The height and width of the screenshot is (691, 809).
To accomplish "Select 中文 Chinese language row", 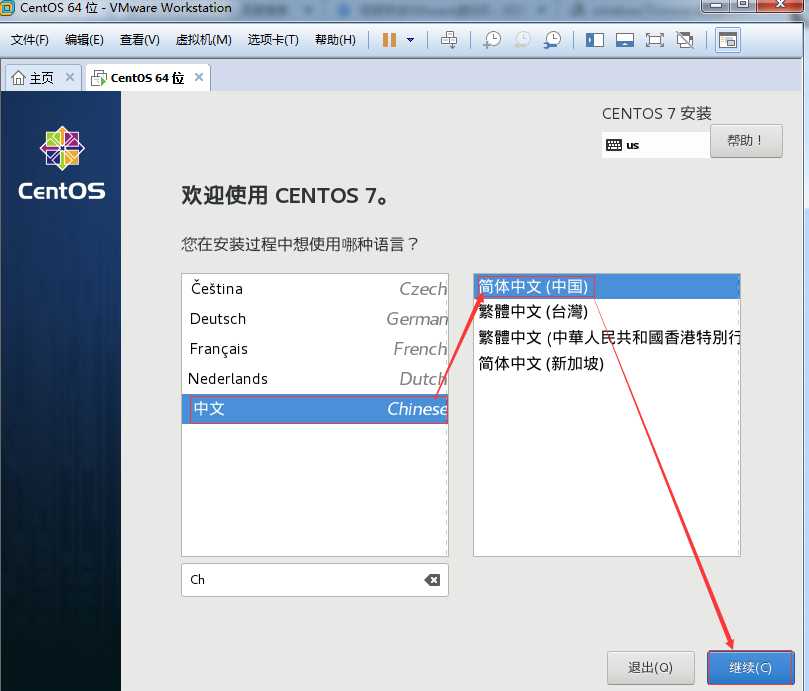I will pyautogui.click(x=315, y=409).
